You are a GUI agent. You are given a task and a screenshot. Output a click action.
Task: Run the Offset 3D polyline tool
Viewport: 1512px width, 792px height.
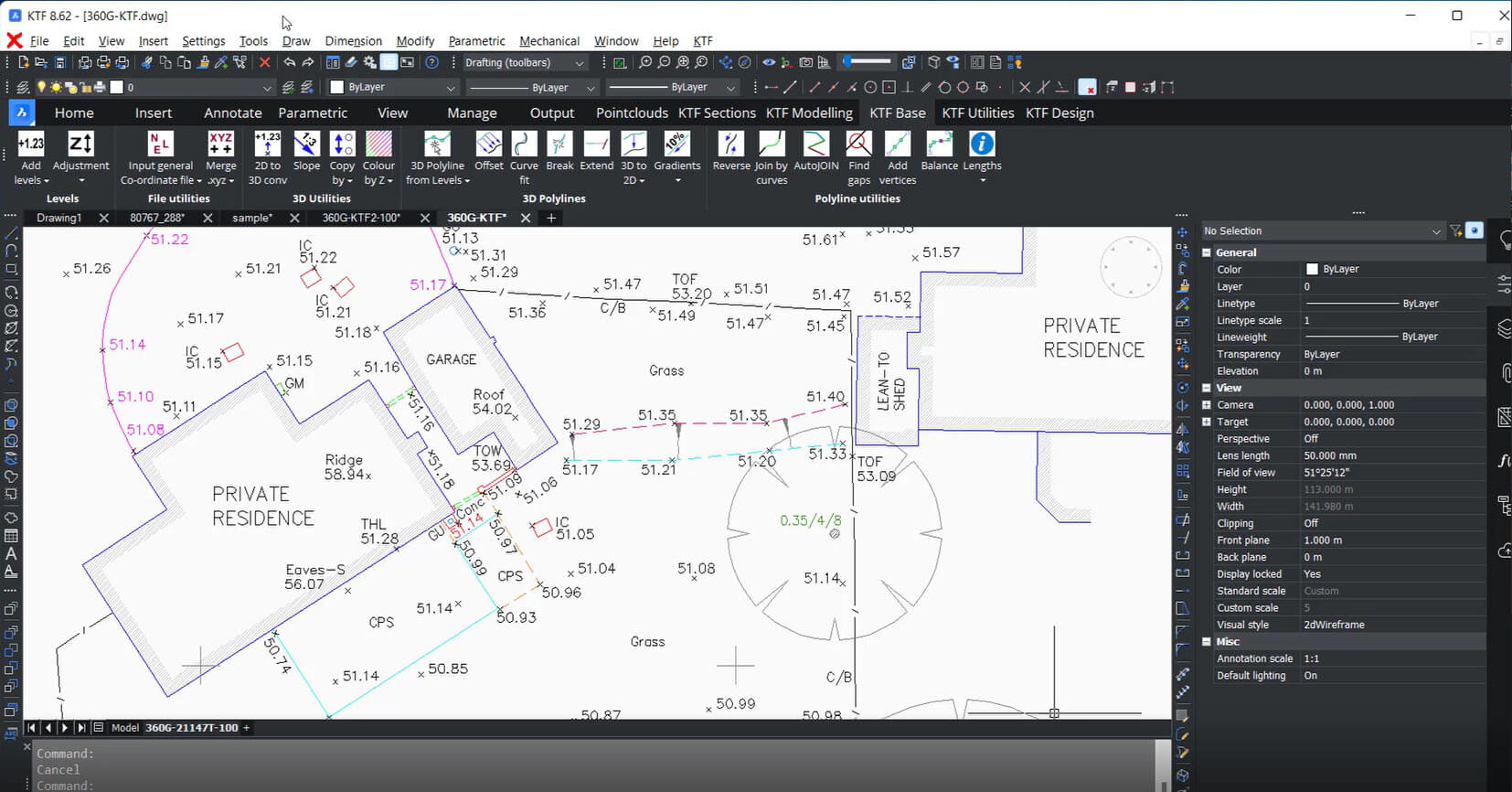coord(488,144)
